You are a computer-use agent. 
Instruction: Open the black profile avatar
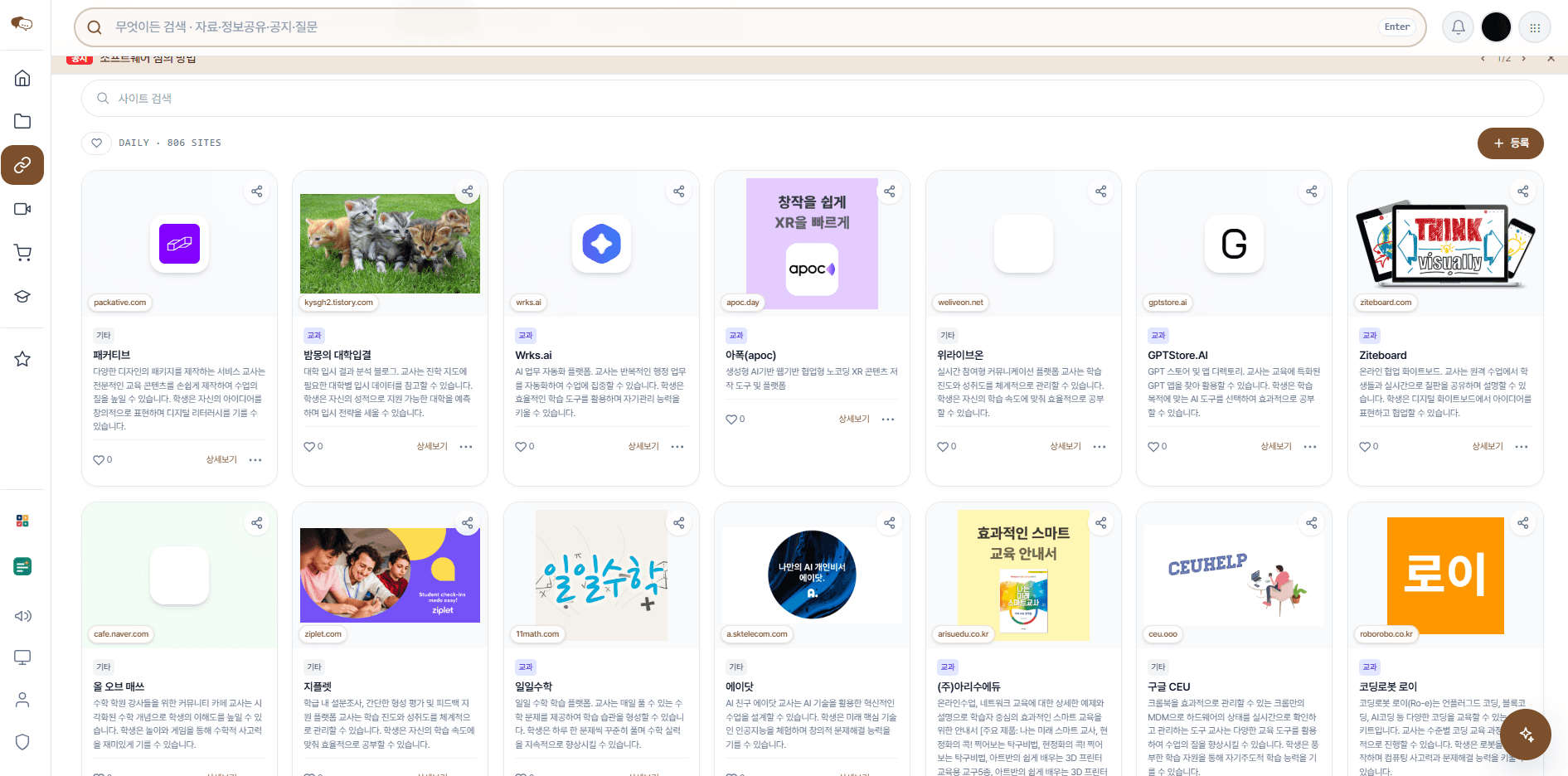pyautogui.click(x=1496, y=27)
